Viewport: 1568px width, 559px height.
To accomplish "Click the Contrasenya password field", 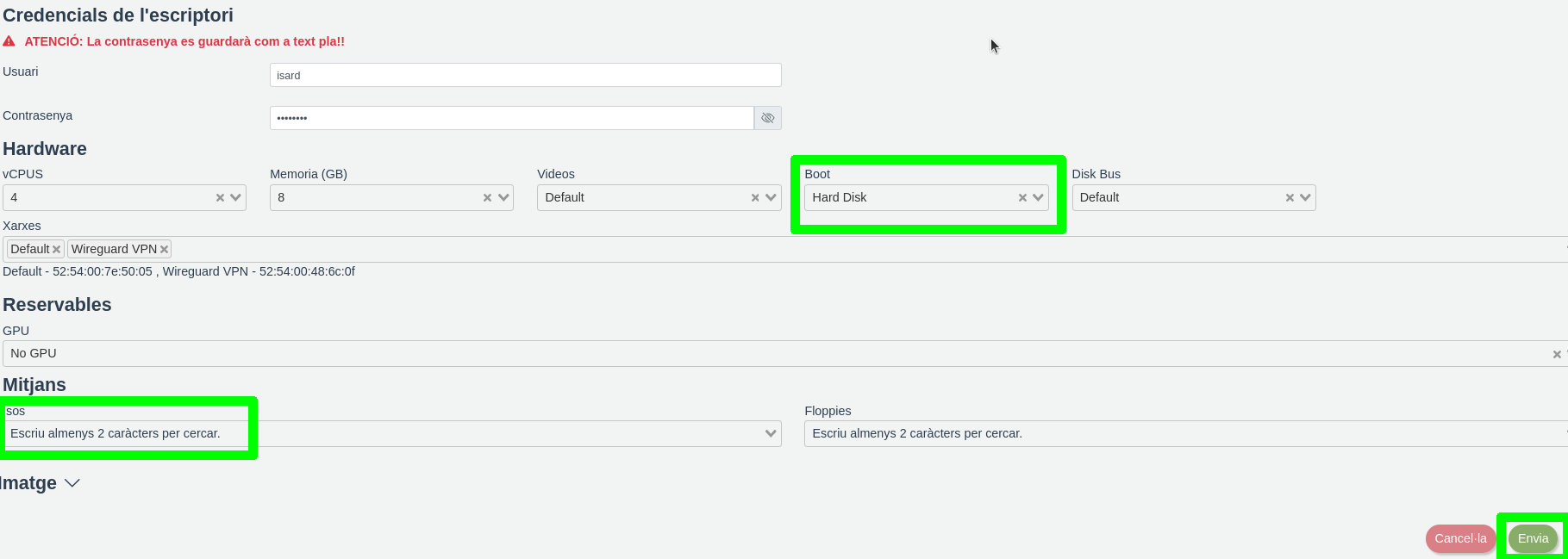I will (x=511, y=118).
